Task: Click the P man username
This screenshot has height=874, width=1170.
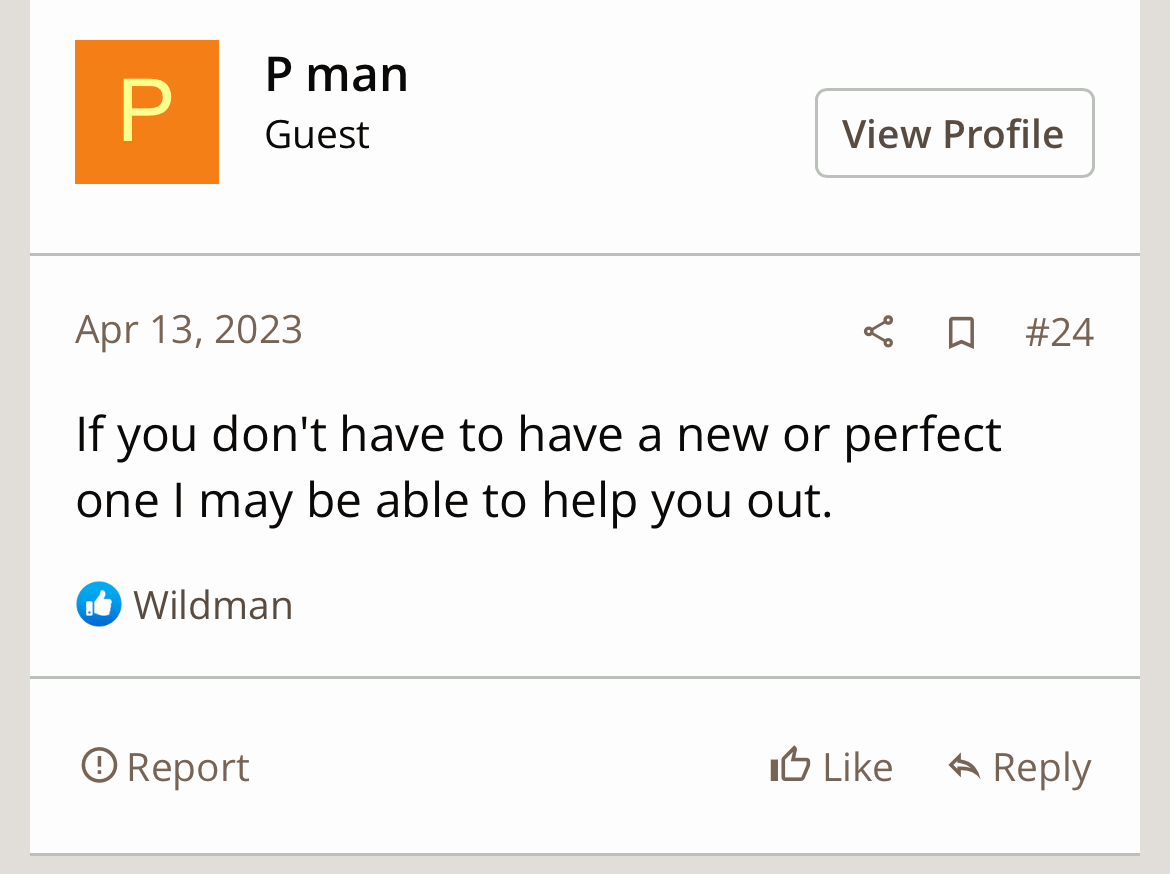Action: pos(336,74)
